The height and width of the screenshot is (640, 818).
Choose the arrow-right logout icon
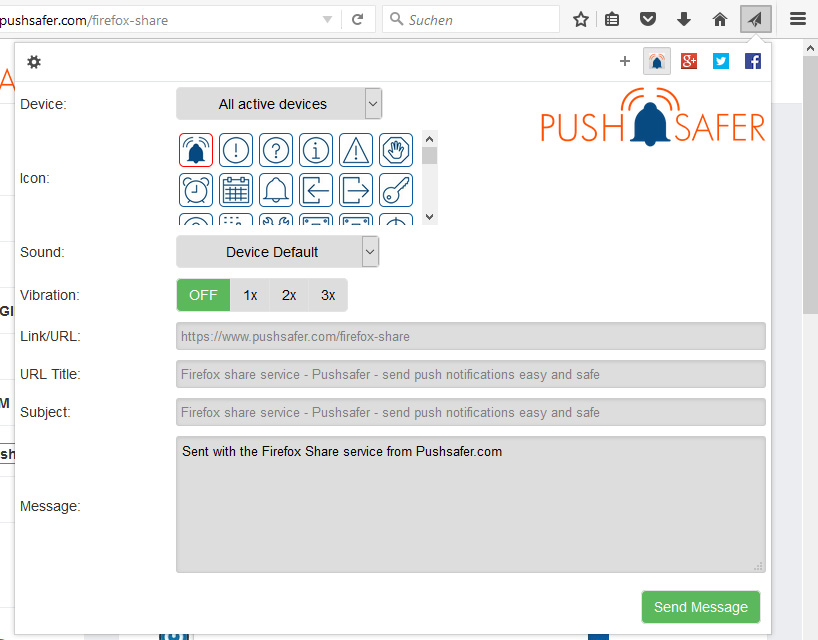tap(356, 190)
